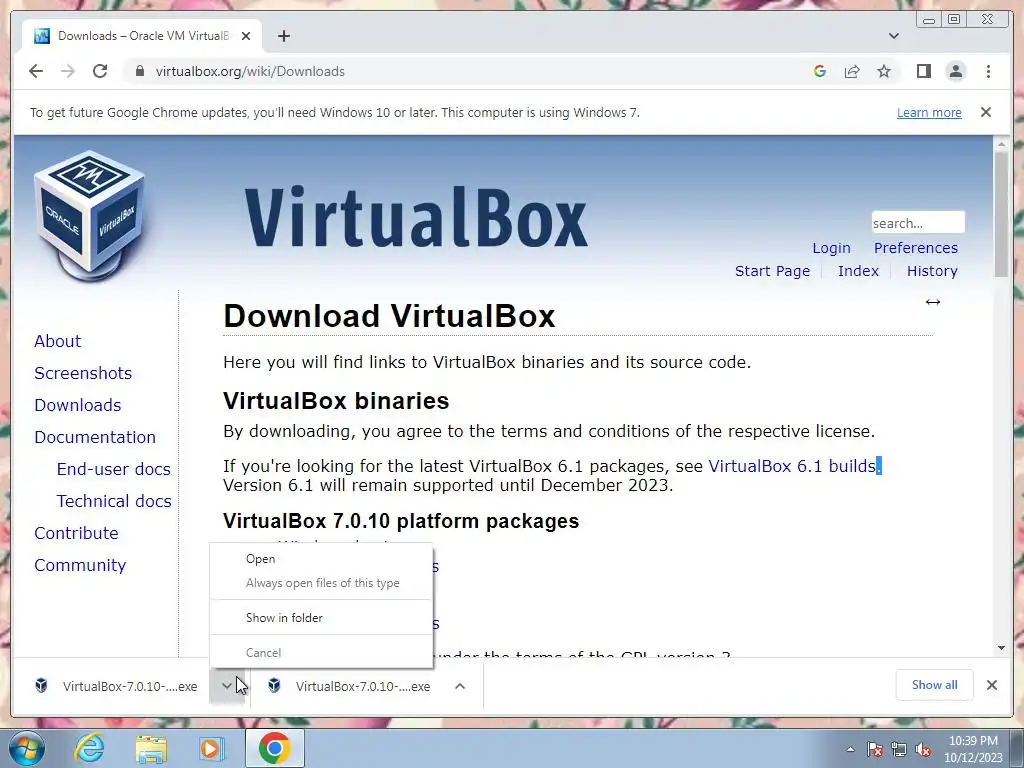Reload the page with the refresh icon

coord(100,71)
